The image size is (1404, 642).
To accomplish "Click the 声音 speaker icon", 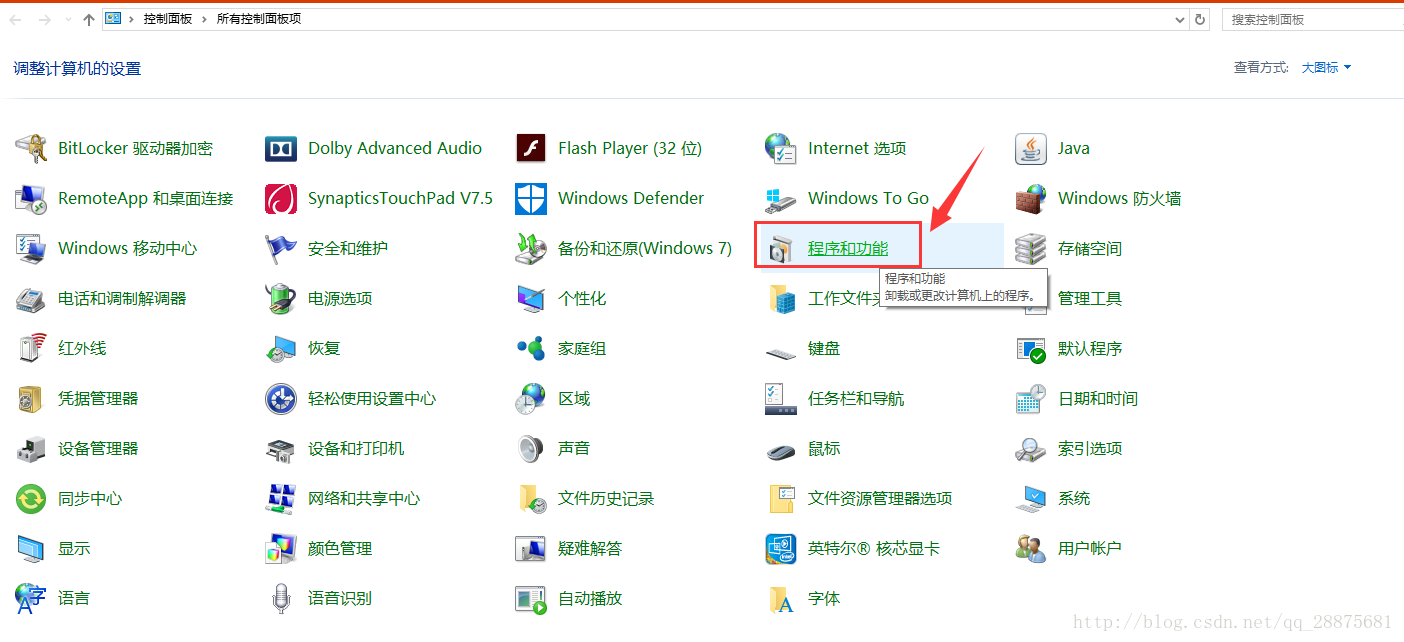I will pos(531,448).
